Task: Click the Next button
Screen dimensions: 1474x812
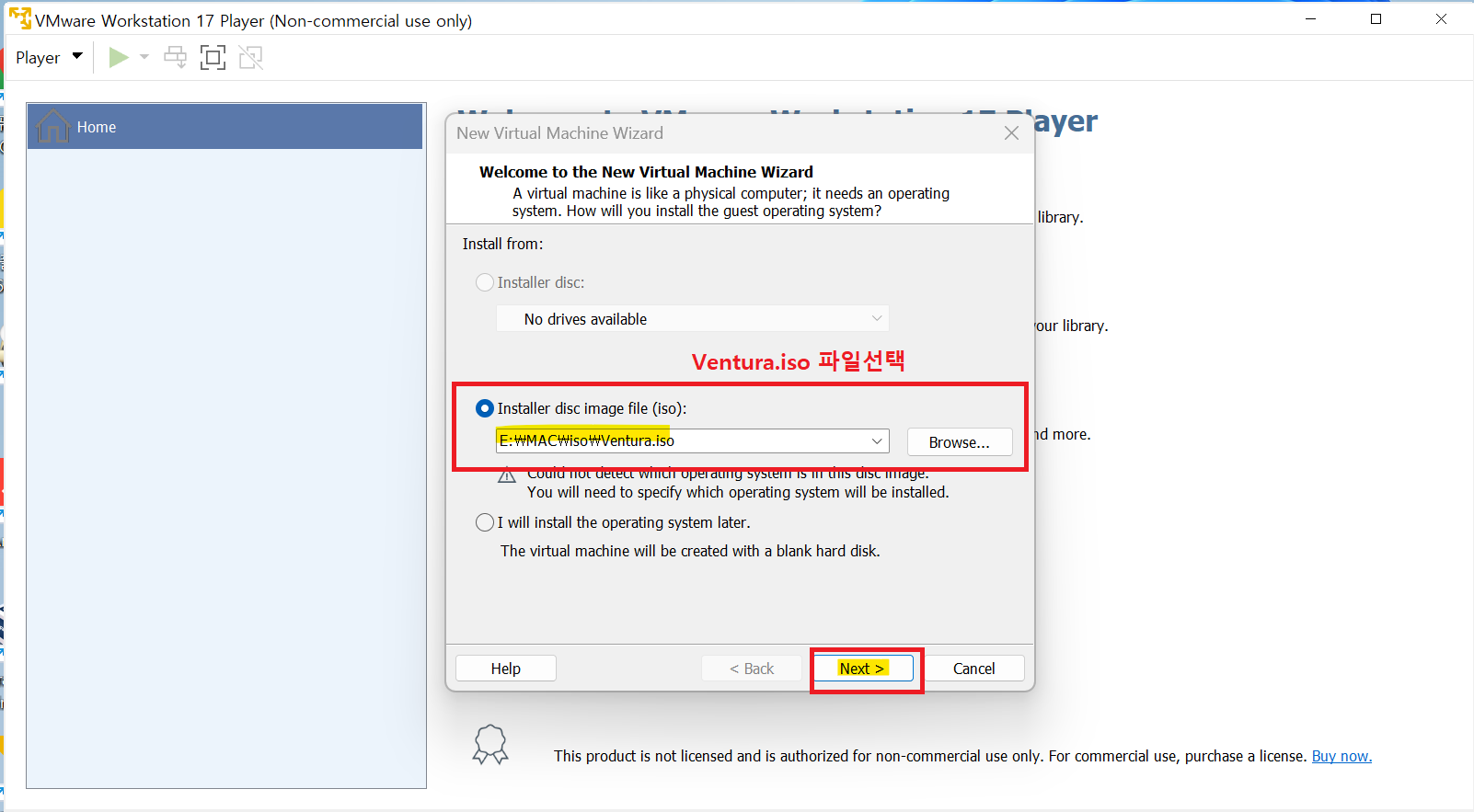Action: (862, 669)
